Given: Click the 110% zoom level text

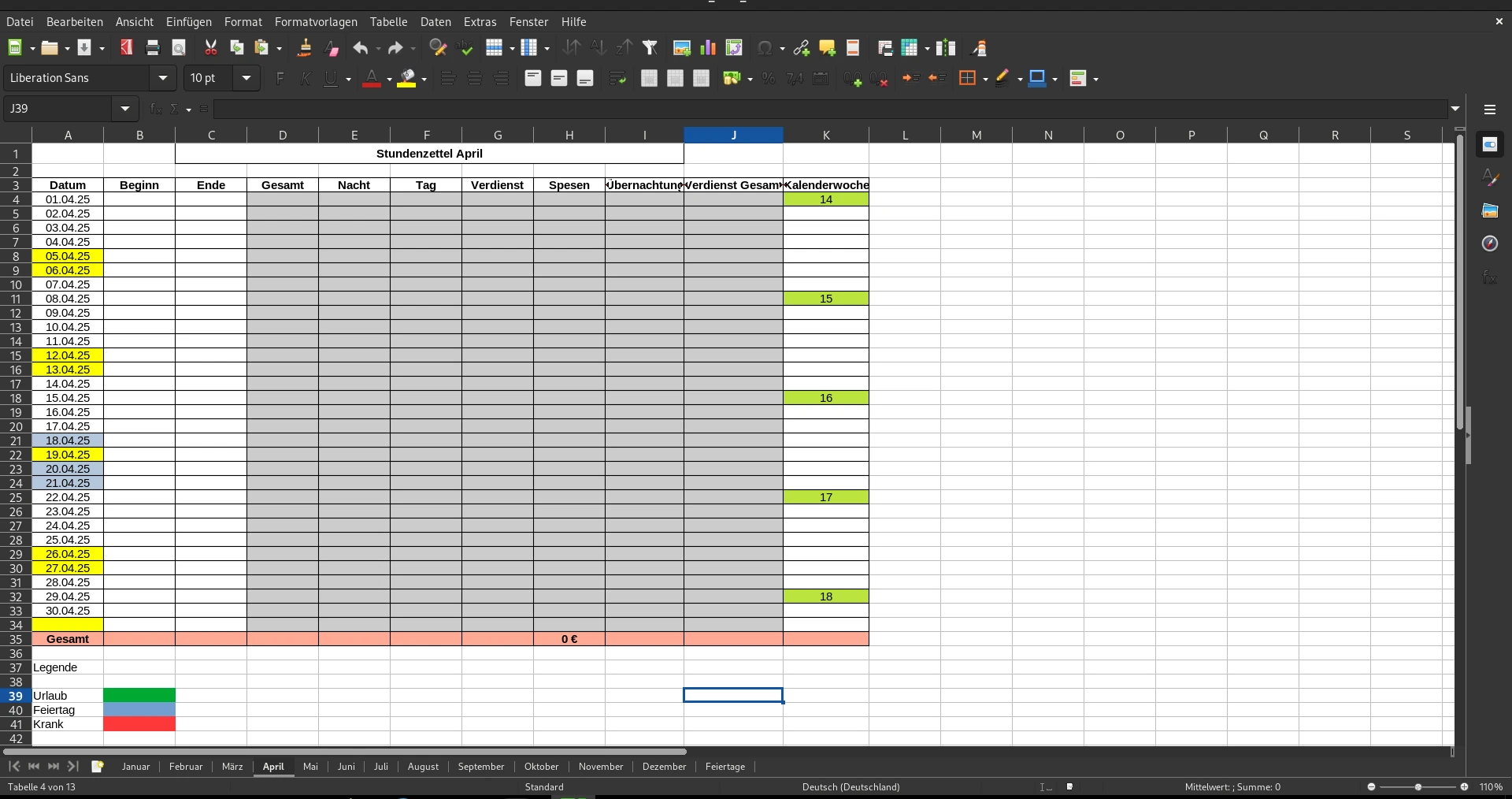Looking at the screenshot, I should [1490, 786].
